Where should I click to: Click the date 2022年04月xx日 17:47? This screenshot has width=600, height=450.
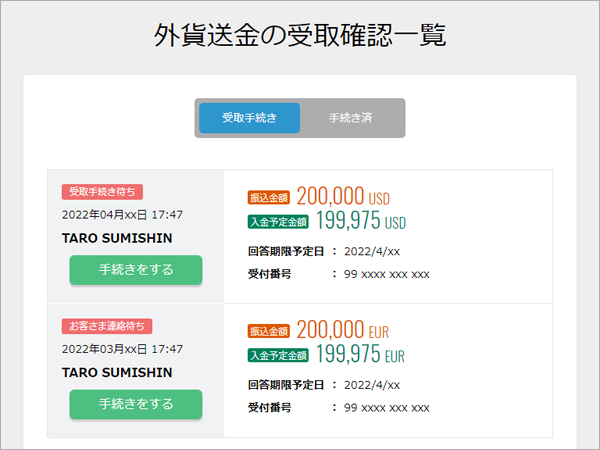(x=122, y=215)
